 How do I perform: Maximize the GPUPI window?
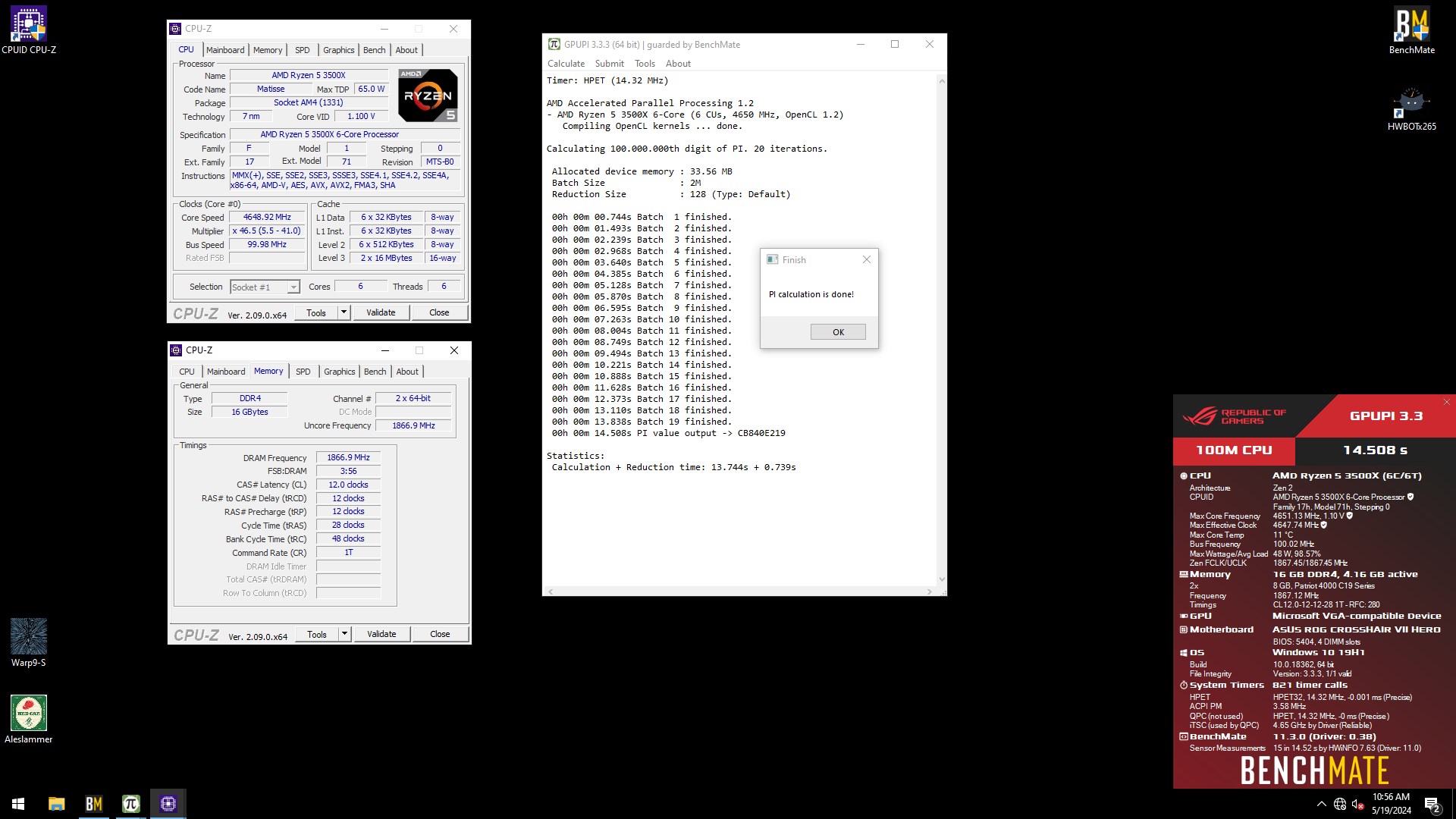click(895, 44)
